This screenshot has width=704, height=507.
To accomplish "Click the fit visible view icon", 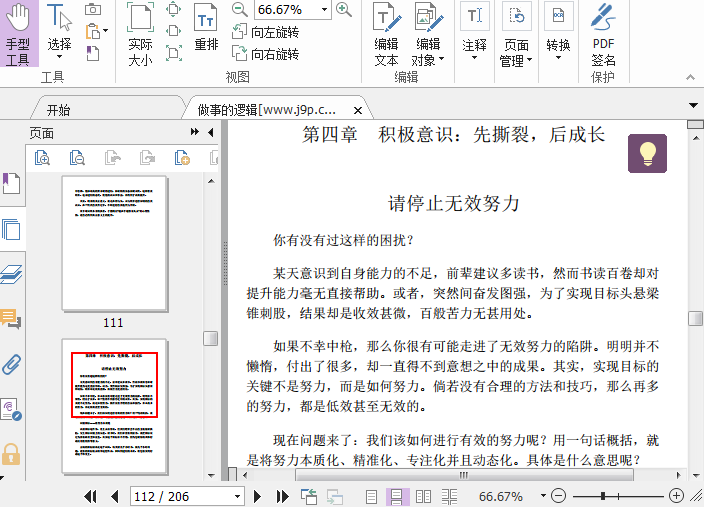I will point(173,53).
